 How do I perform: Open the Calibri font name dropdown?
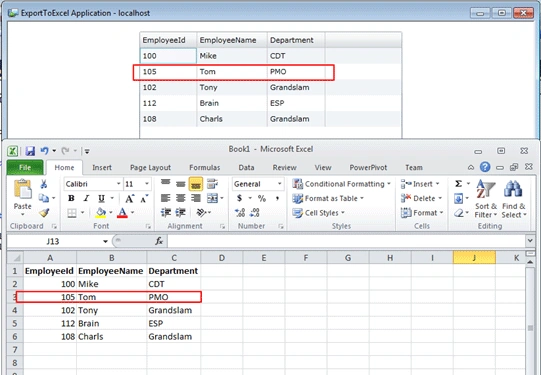[x=118, y=184]
